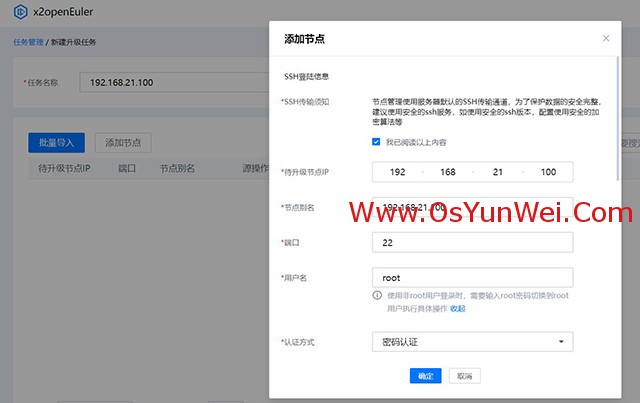This screenshot has width=640, height=403.
Task: Click the 收起 link under the username hint
Action: (458, 309)
